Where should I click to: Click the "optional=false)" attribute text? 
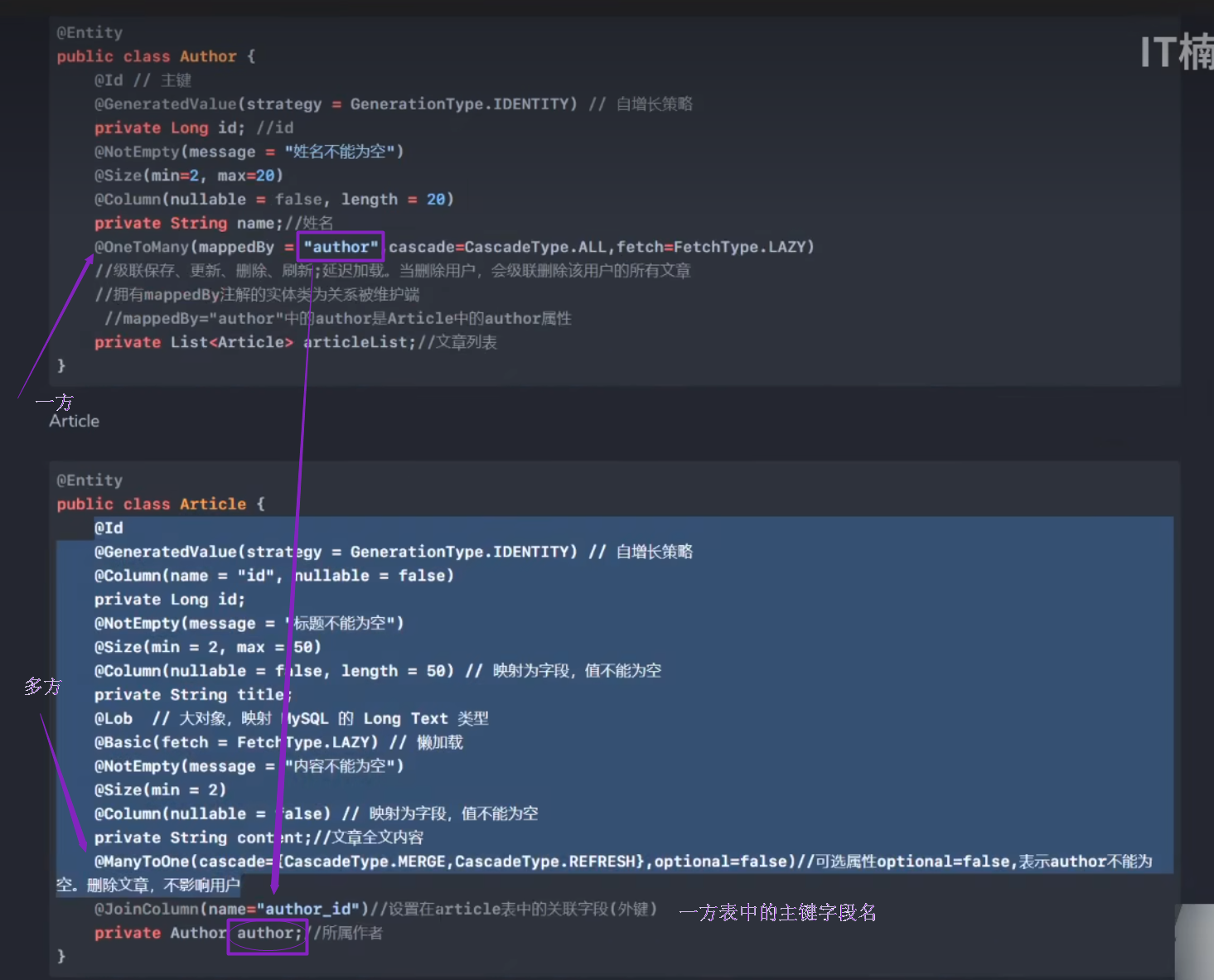[726, 862]
